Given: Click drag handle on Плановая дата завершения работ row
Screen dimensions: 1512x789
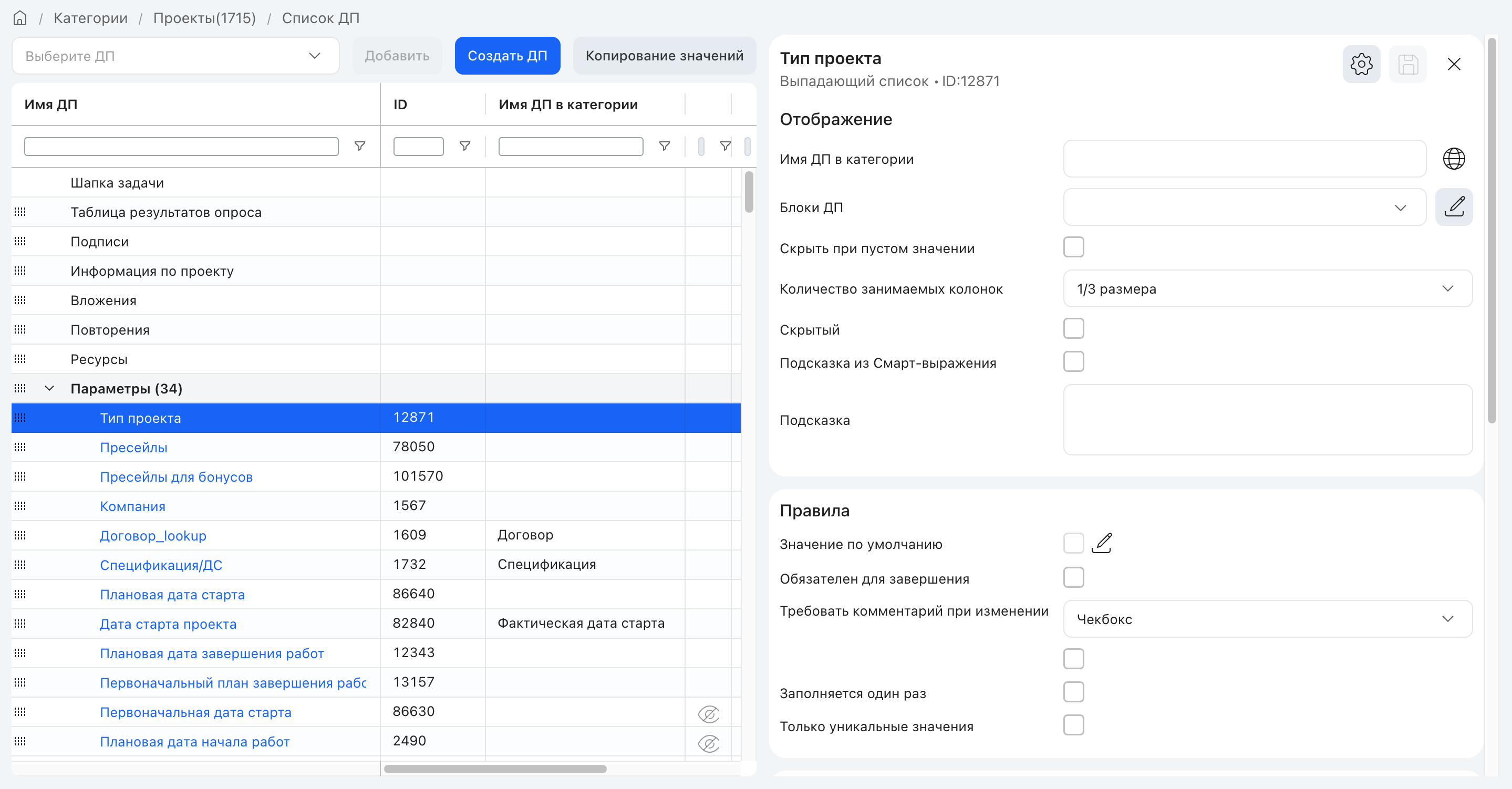Looking at the screenshot, I should (20, 653).
